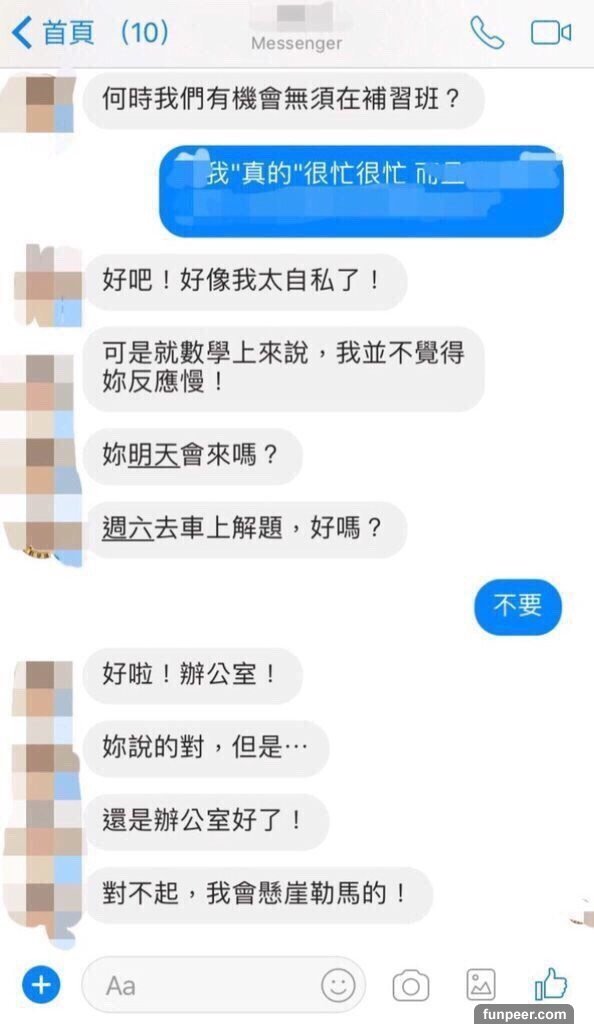
Task: Start a video call with camera icon
Action: coord(551,33)
